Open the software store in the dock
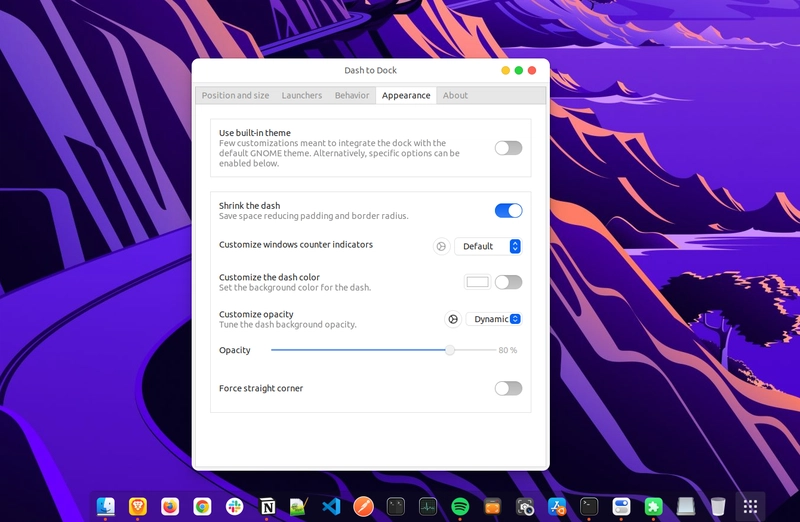Image resolution: width=800 pixels, height=522 pixels. (557, 506)
